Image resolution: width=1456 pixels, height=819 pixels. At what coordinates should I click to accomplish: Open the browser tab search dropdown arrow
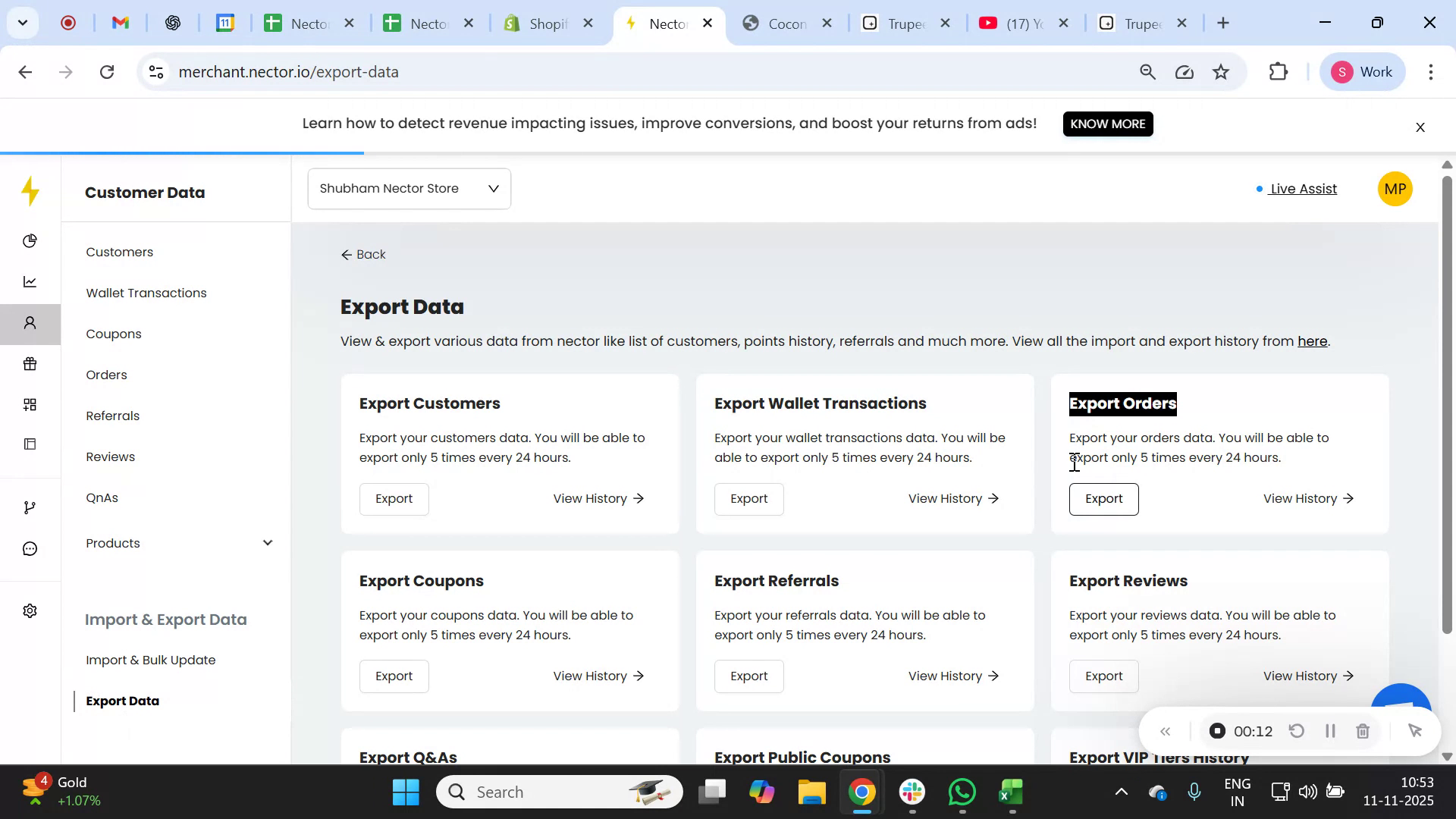click(22, 23)
